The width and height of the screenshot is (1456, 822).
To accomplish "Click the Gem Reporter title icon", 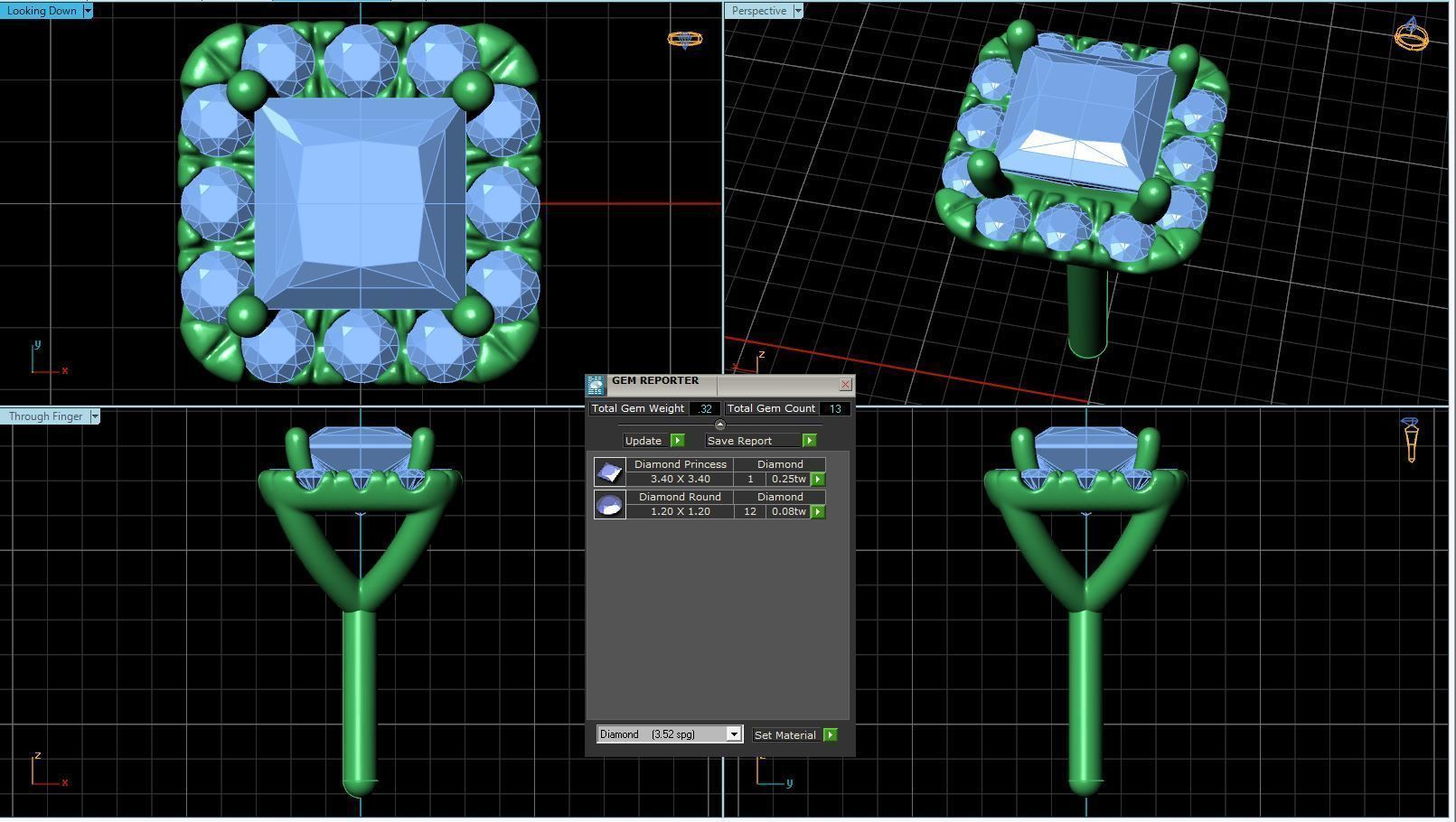I will coord(596,386).
